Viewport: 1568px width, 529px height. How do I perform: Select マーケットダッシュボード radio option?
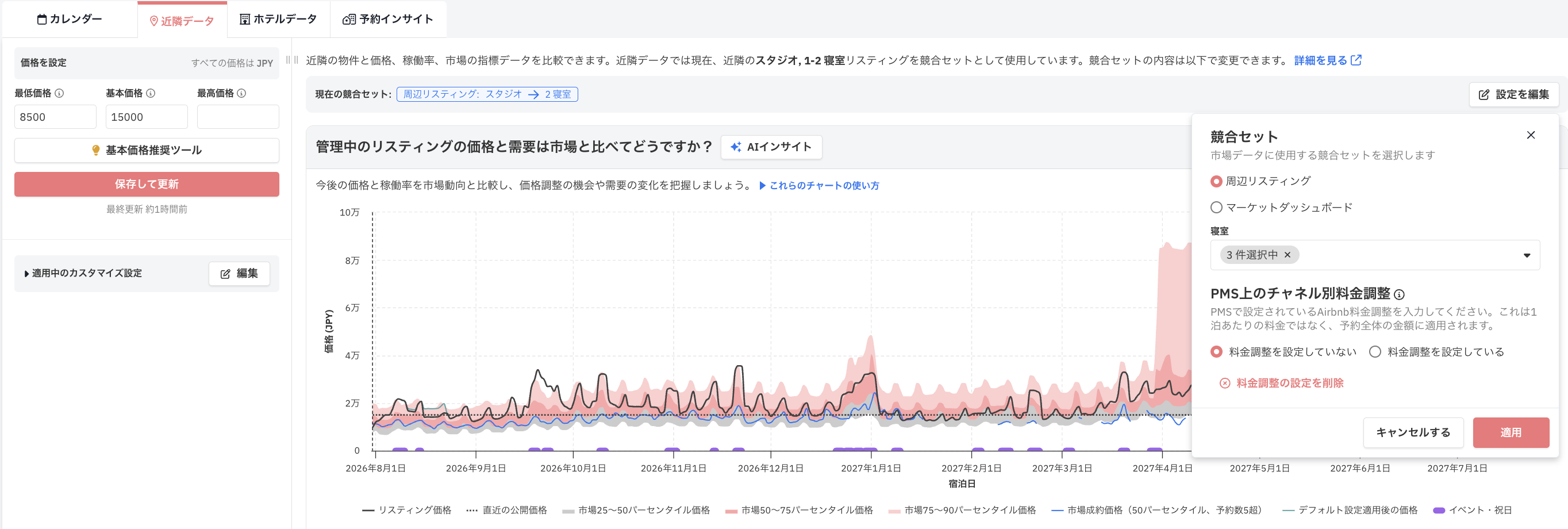click(x=1216, y=208)
